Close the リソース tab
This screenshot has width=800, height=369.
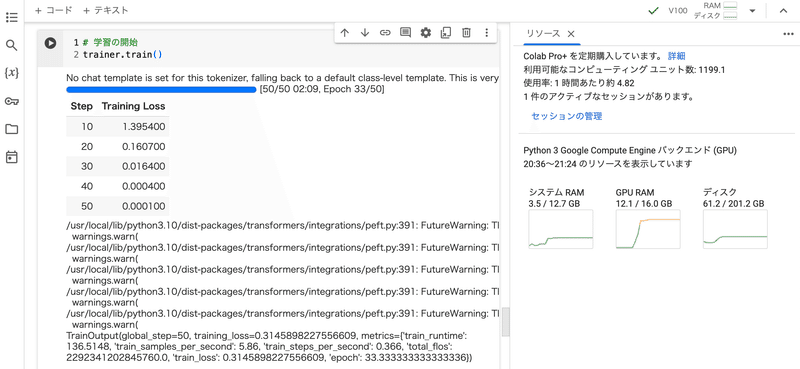pos(571,34)
